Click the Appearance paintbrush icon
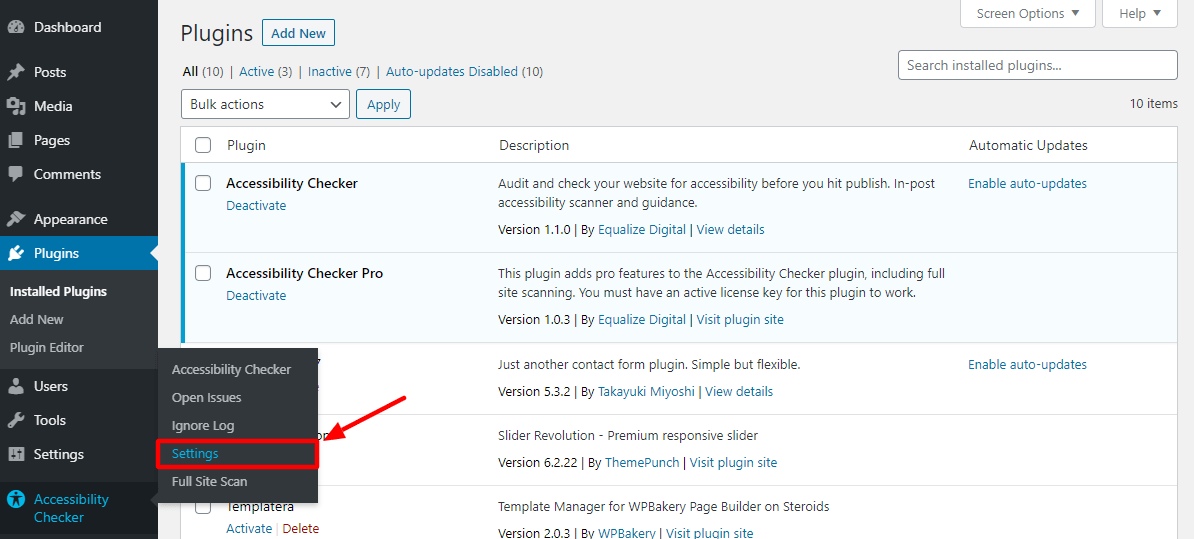Image resolution: width=1194 pixels, height=539 pixels. pos(16,219)
